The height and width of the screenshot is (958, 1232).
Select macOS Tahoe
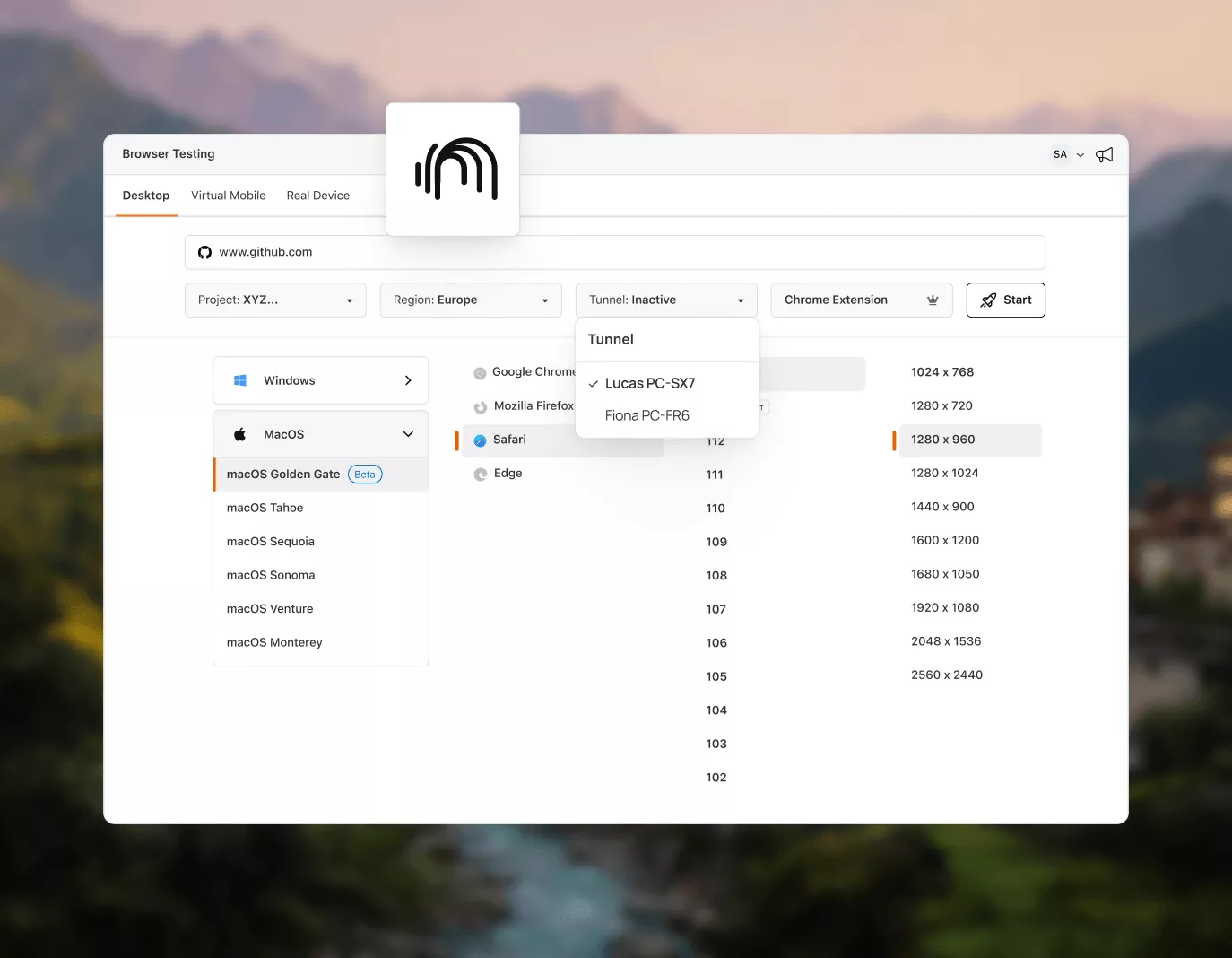pos(265,508)
